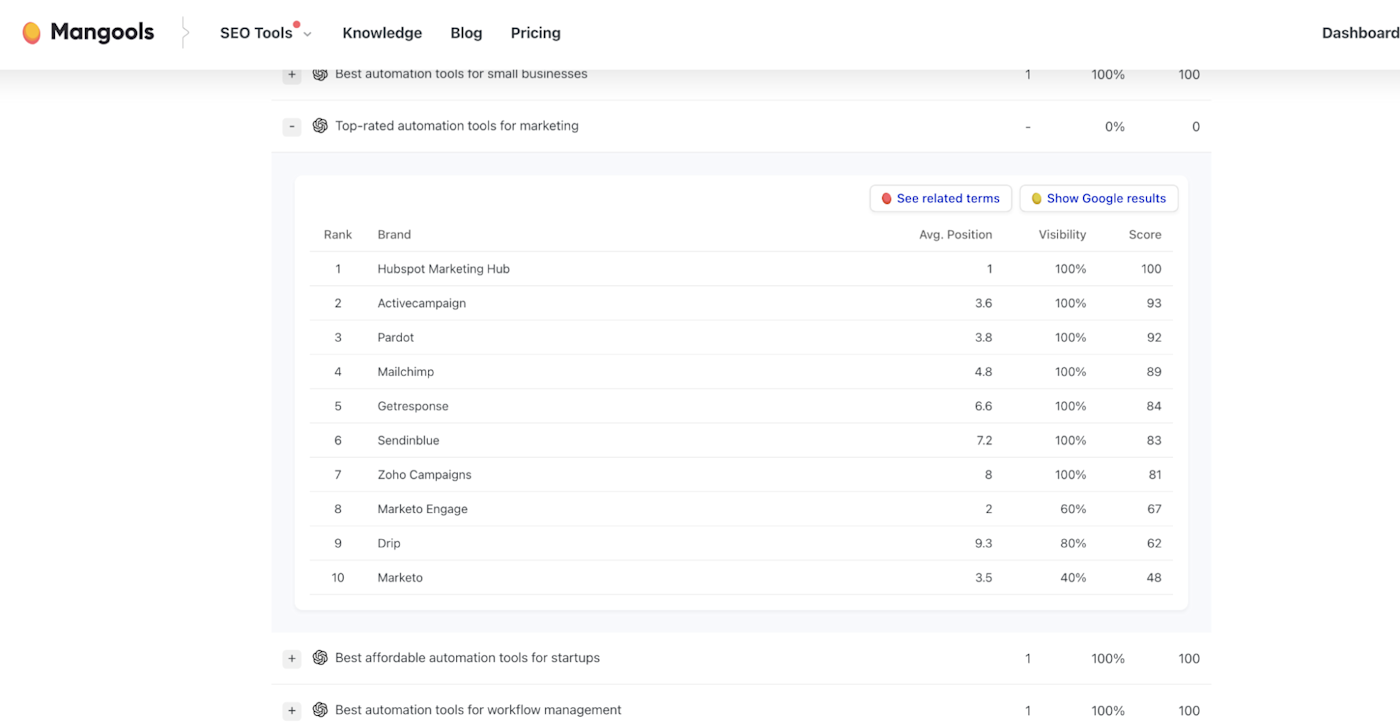Expand Best automation tools for workflow management
This screenshot has height=726, width=1400.
point(292,711)
